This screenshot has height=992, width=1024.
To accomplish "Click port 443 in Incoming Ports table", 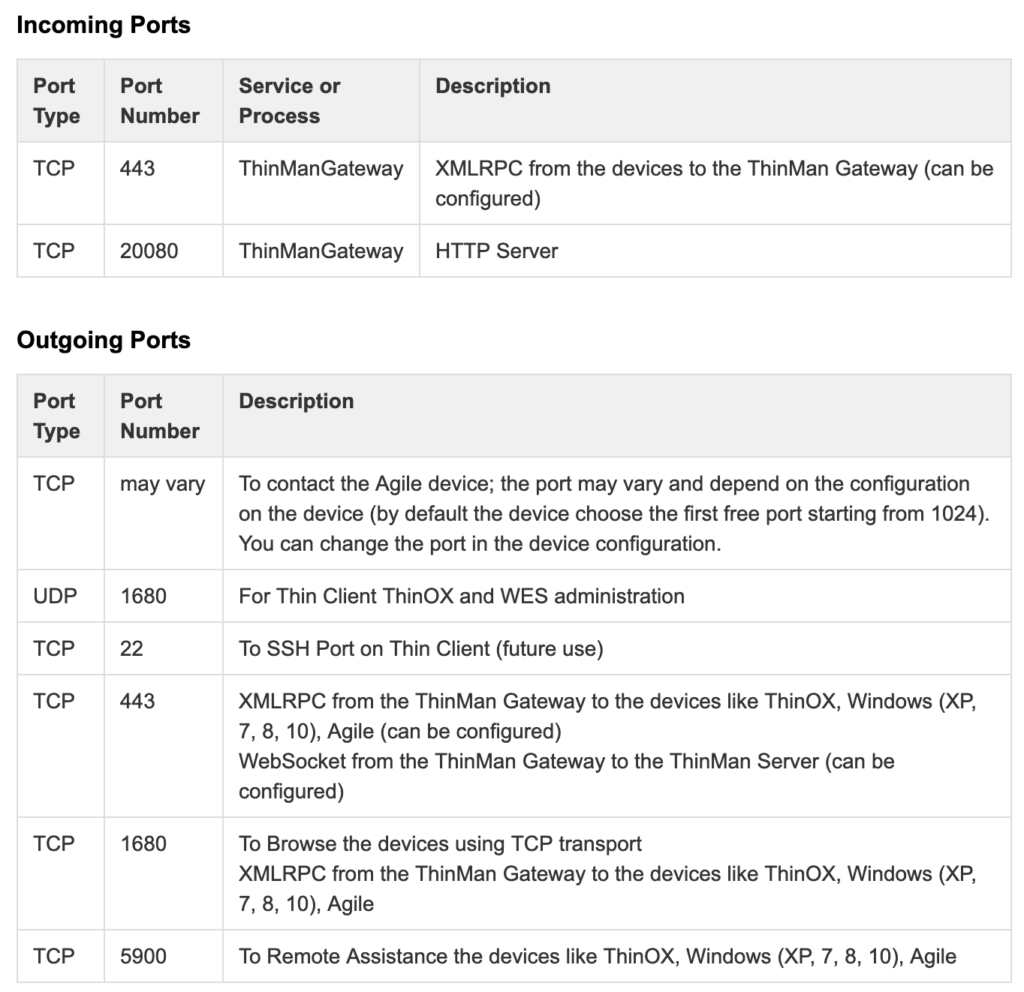I will [x=138, y=169].
